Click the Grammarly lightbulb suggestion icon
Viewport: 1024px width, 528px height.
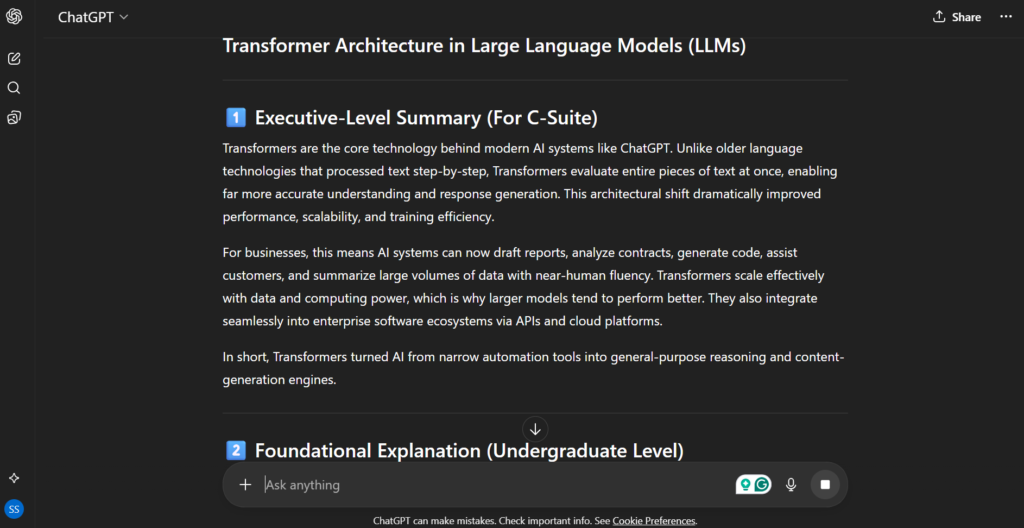[745, 485]
